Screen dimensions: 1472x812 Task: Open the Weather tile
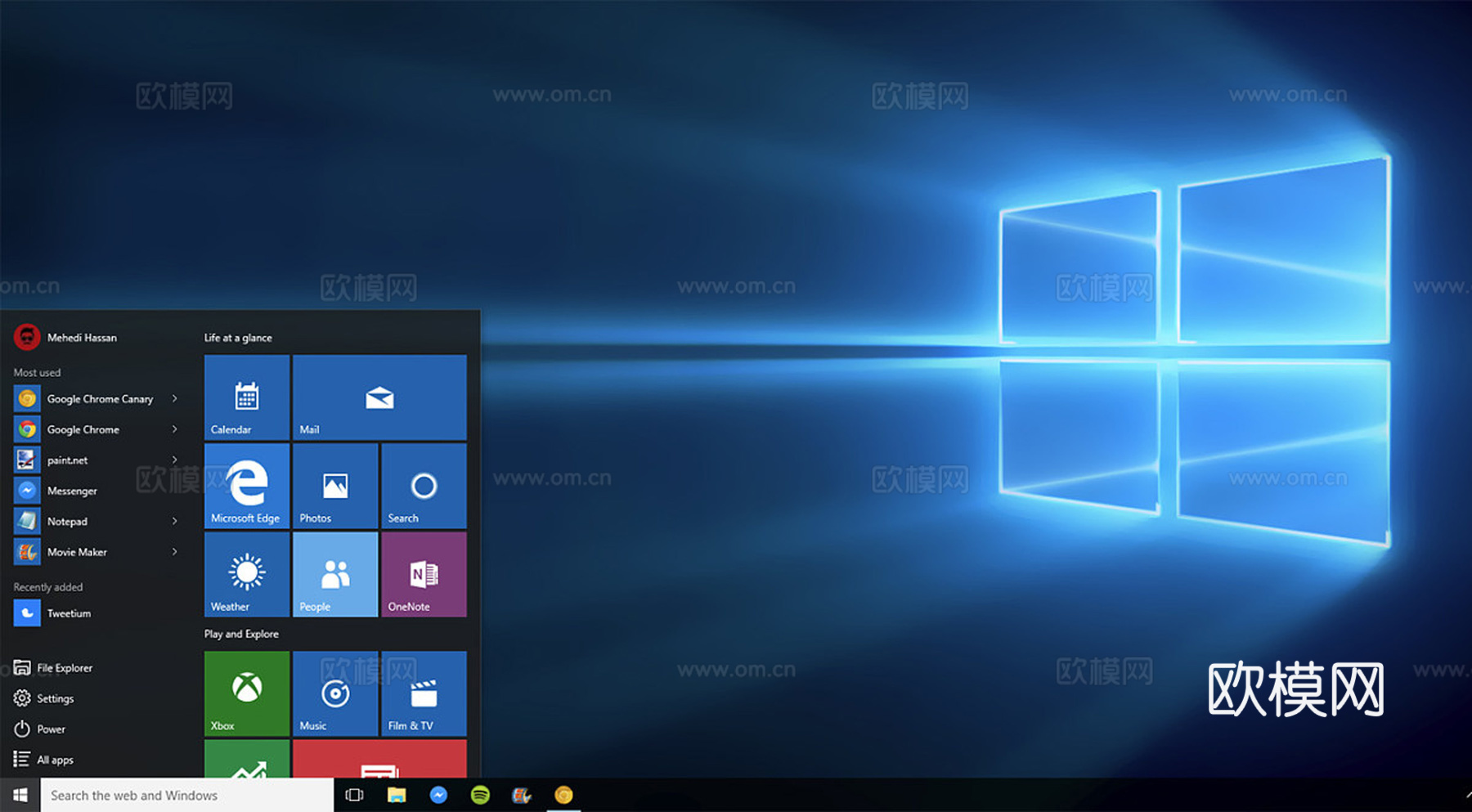[x=246, y=574]
